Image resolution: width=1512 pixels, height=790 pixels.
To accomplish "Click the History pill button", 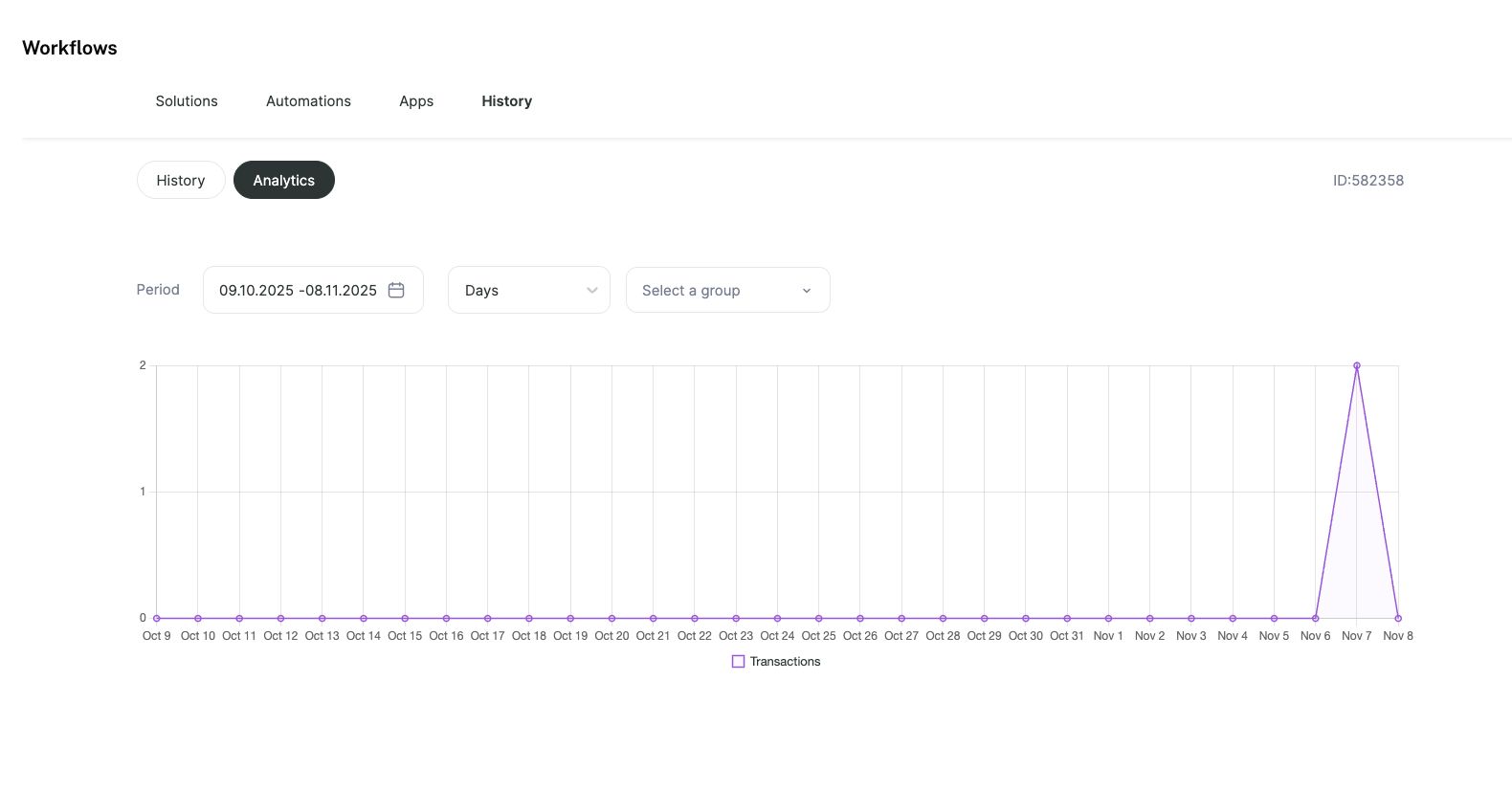I will 181,180.
